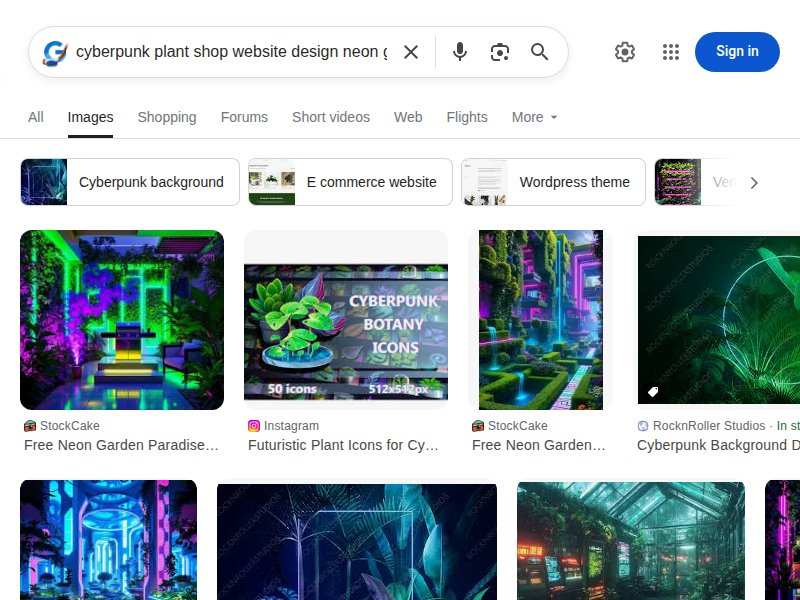The width and height of the screenshot is (800, 600).
Task: Click the Google logo in search bar
Action: click(53, 51)
